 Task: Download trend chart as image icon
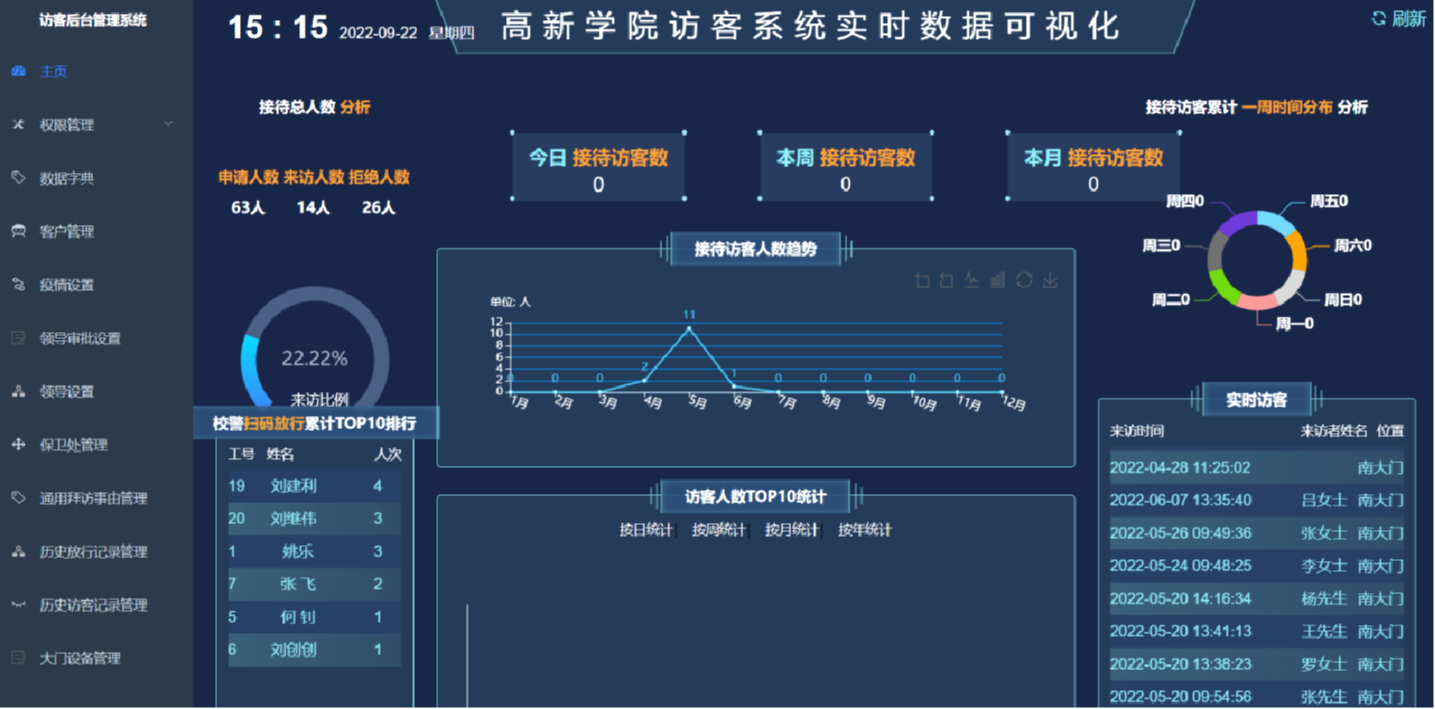click(1049, 281)
